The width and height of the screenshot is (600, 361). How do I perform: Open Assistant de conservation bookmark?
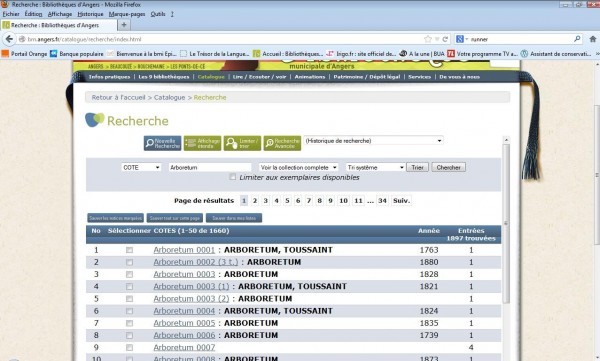(x=556, y=54)
